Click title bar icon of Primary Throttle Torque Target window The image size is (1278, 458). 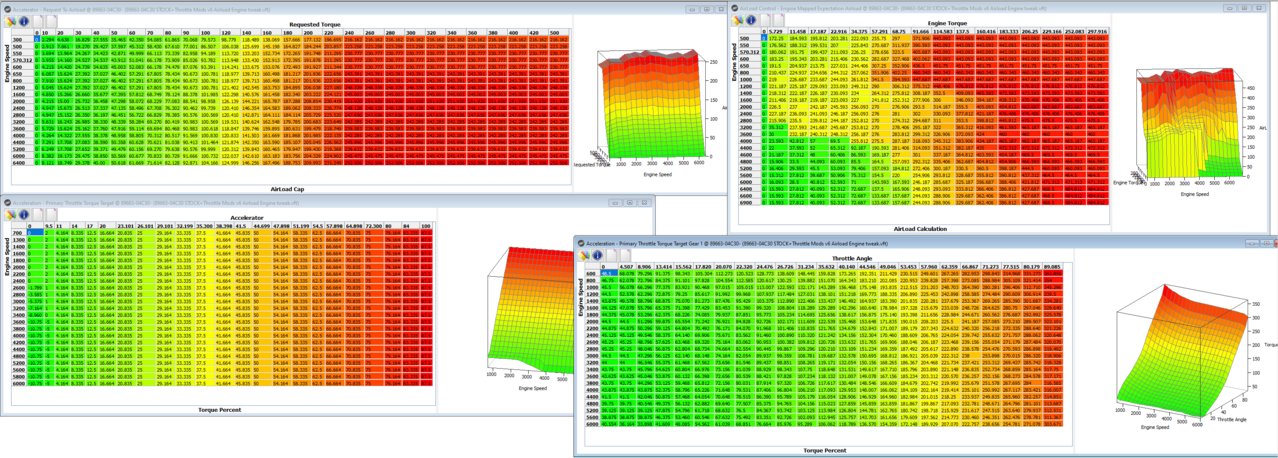tap(8, 202)
